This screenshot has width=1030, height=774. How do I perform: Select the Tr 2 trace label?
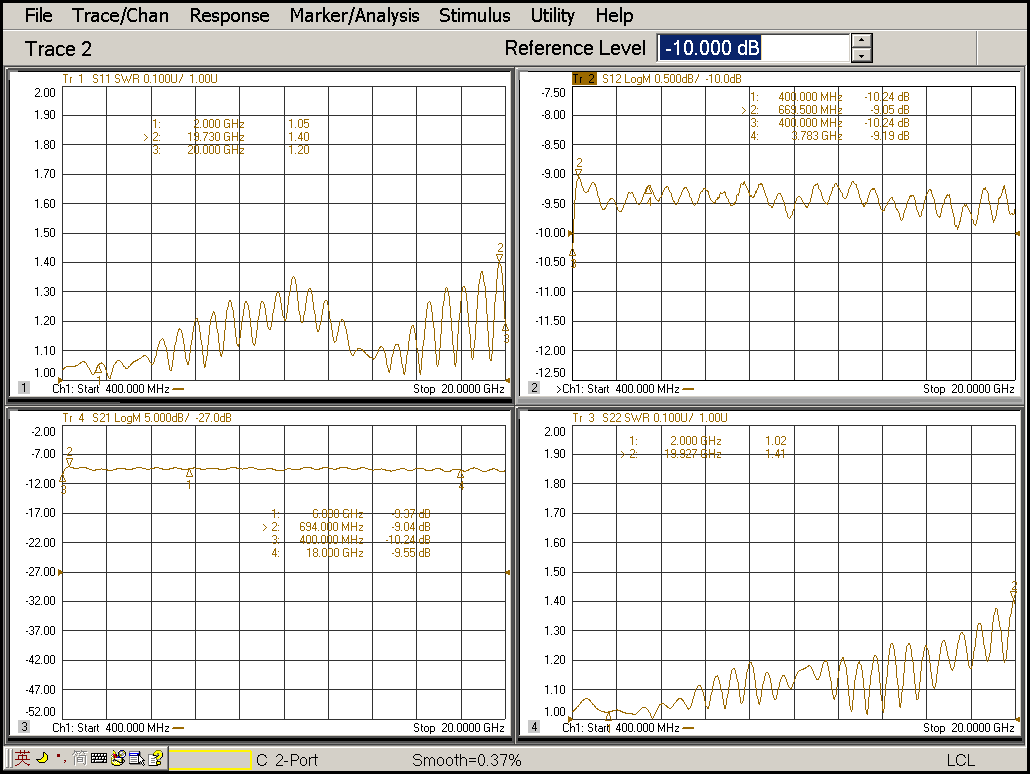pos(584,79)
